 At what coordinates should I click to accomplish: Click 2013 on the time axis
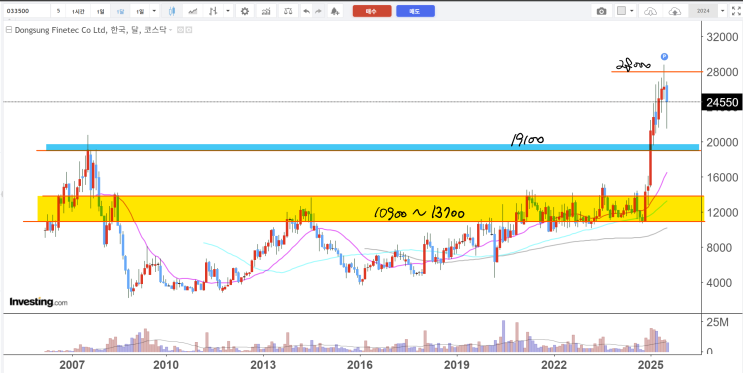coord(263,365)
